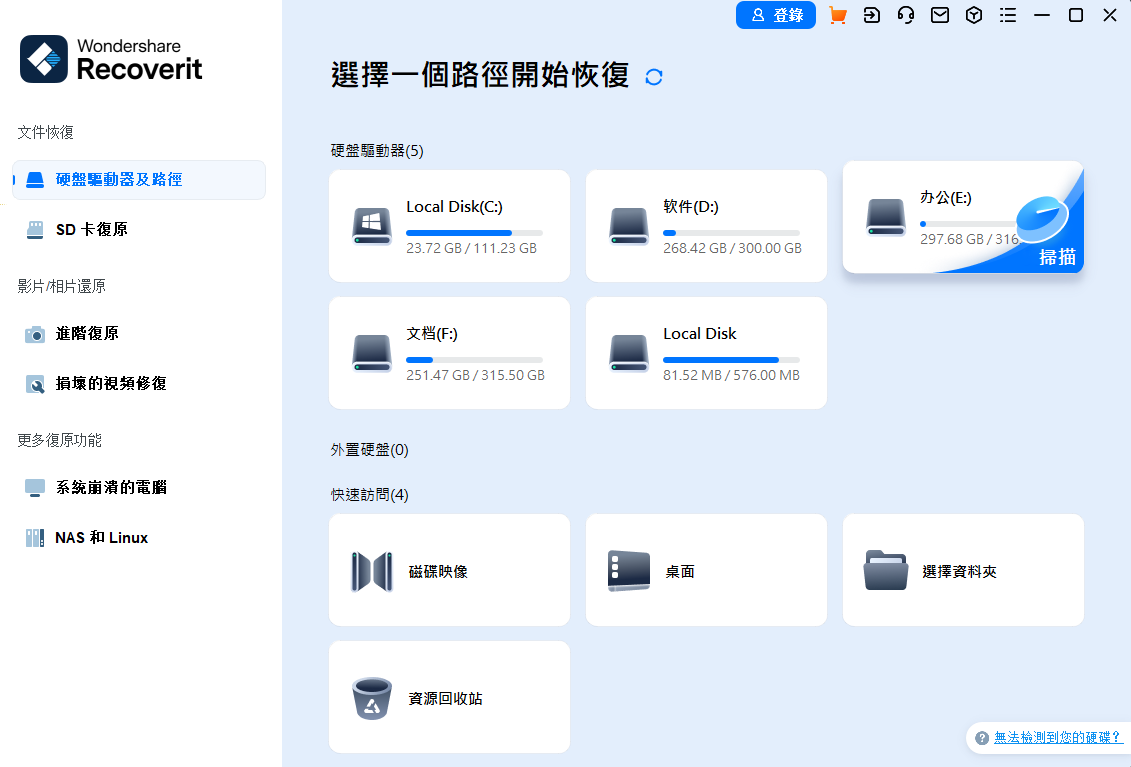Click the sign-in arrow icon
This screenshot has height=767, width=1131.
click(x=871, y=15)
